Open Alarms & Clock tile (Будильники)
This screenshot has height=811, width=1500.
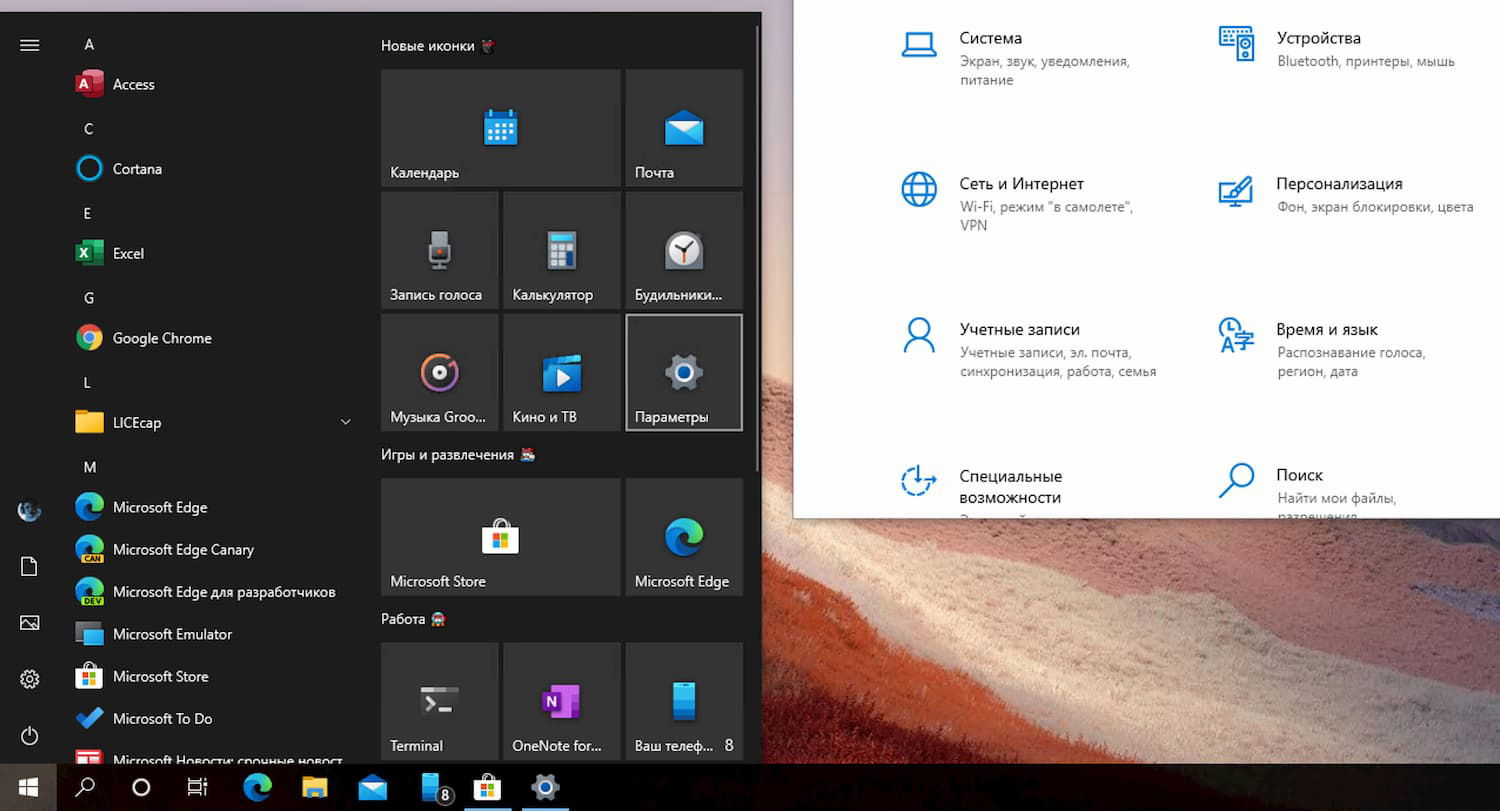click(x=683, y=250)
